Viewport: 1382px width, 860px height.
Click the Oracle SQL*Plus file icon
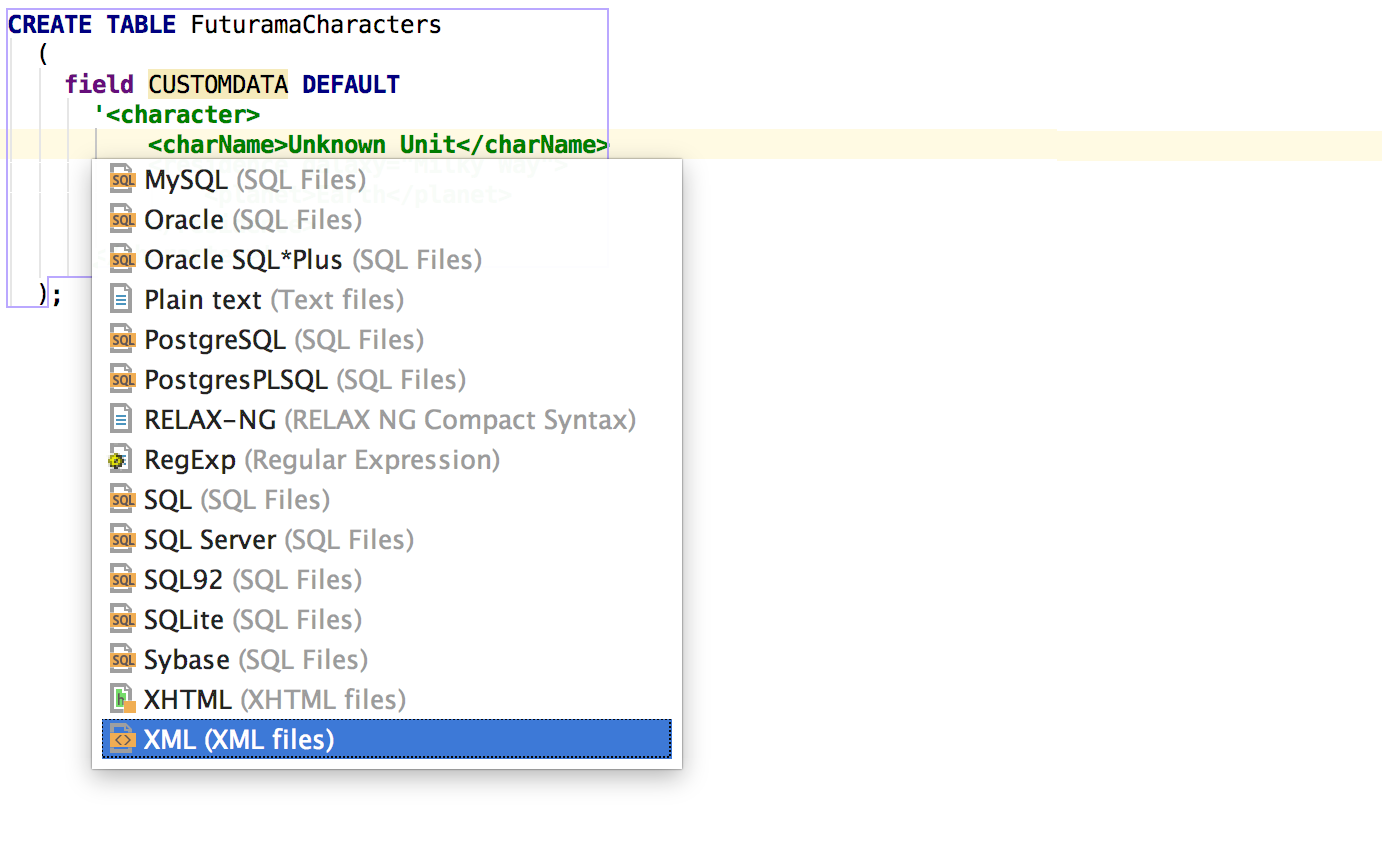click(123, 260)
